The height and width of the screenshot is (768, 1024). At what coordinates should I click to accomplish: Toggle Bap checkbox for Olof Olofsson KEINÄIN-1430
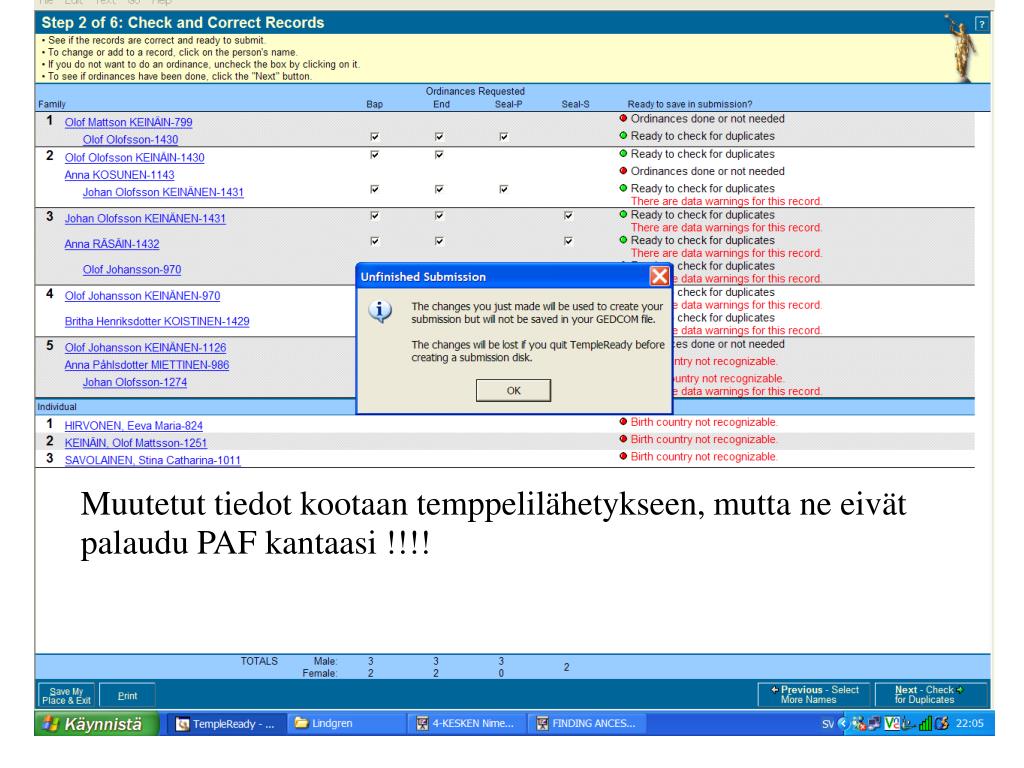374,155
